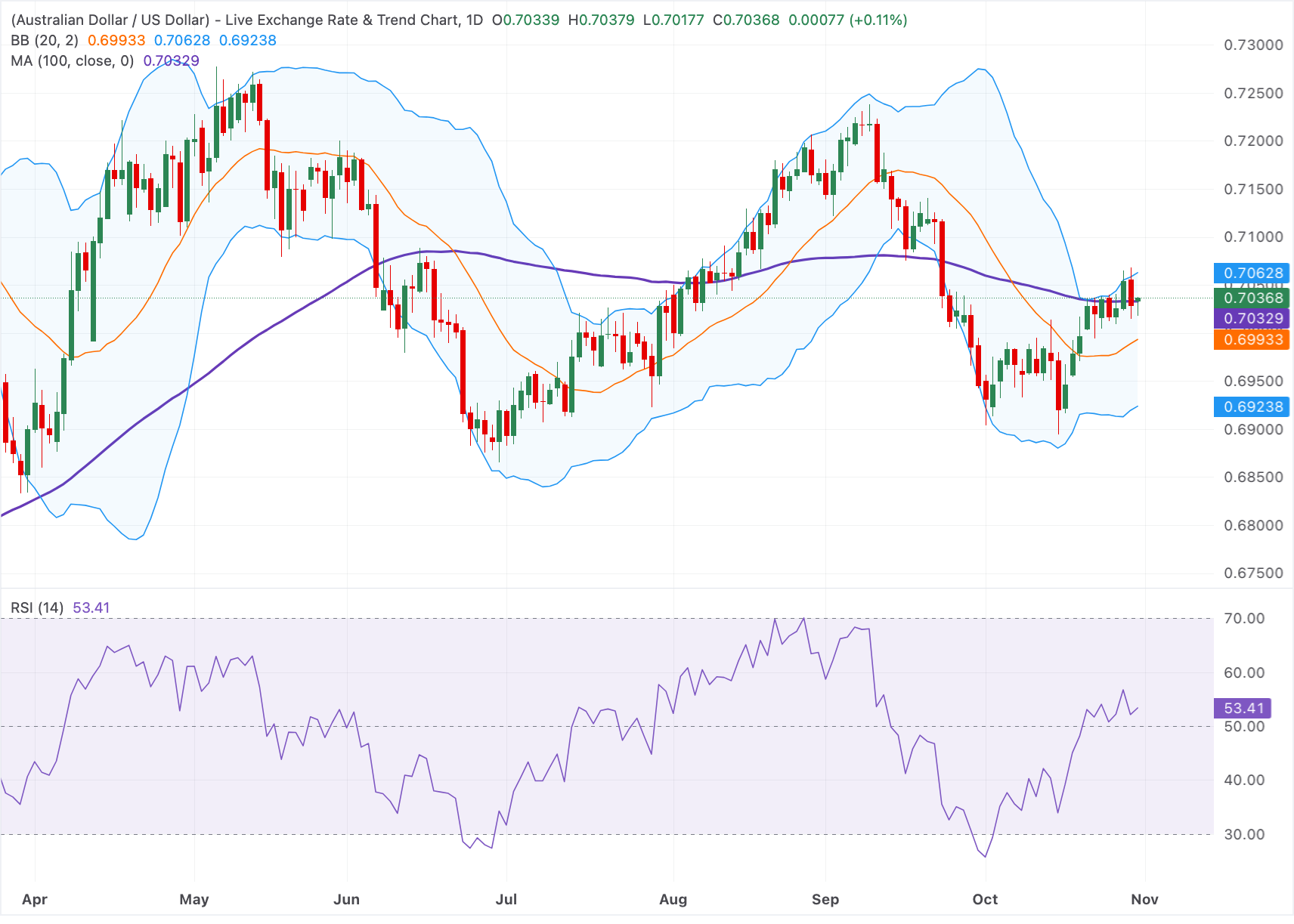Click the Aug label on time axis

pos(673,899)
